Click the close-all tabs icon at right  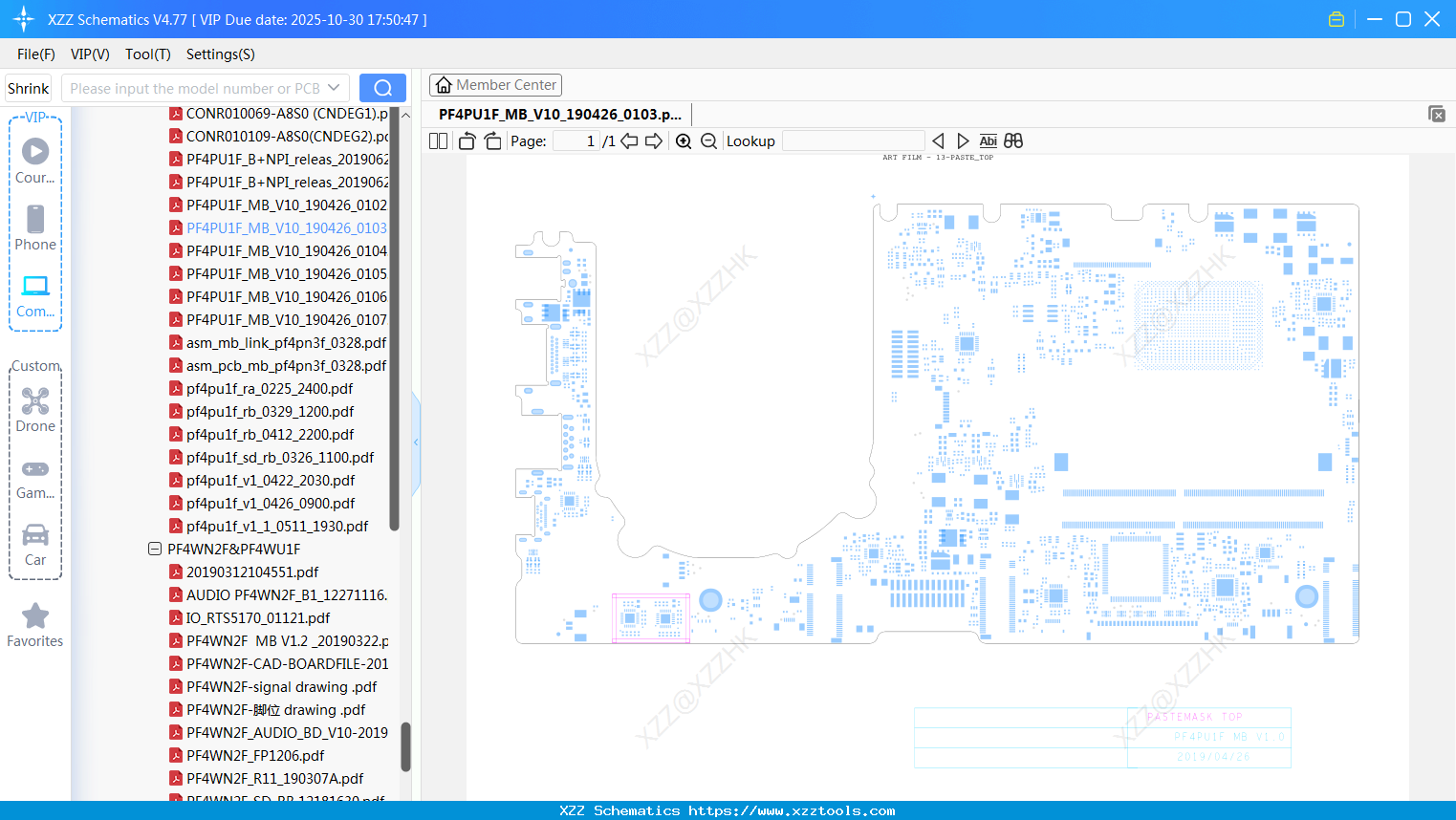[1437, 114]
